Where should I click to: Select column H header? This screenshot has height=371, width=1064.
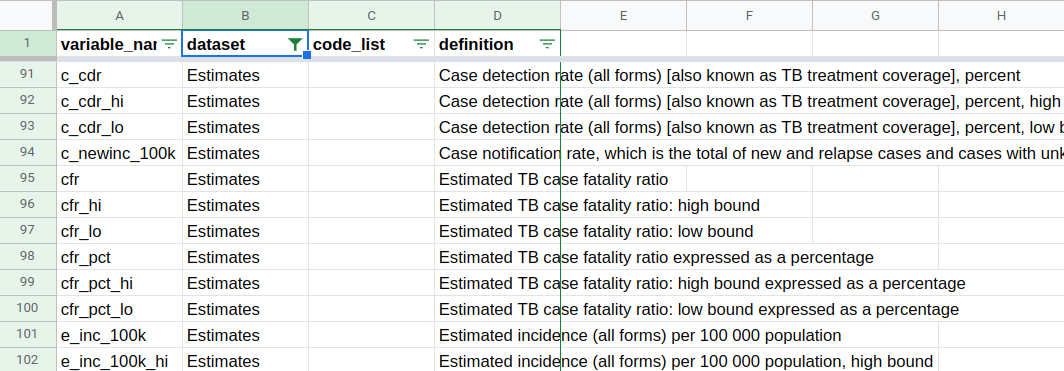1002,15
